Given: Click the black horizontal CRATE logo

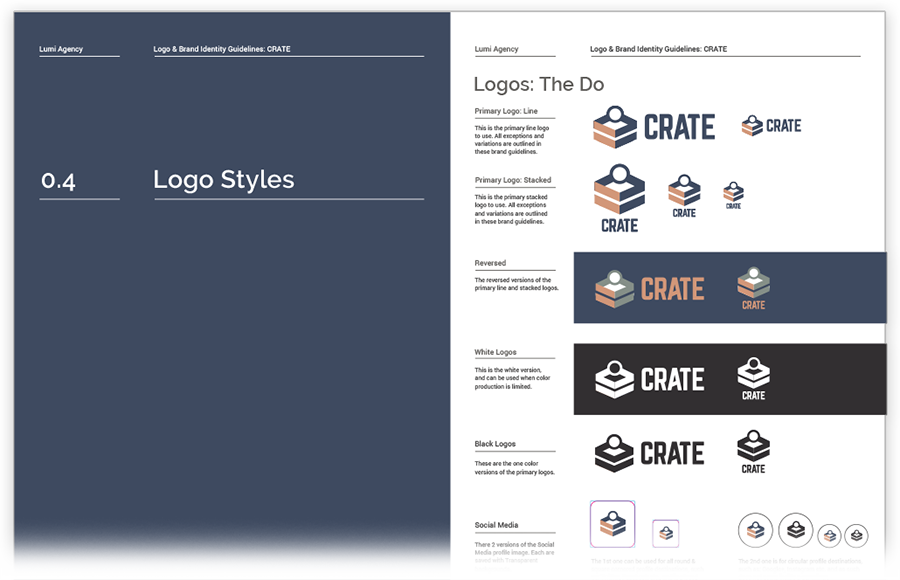Looking at the screenshot, I should (x=650, y=452).
